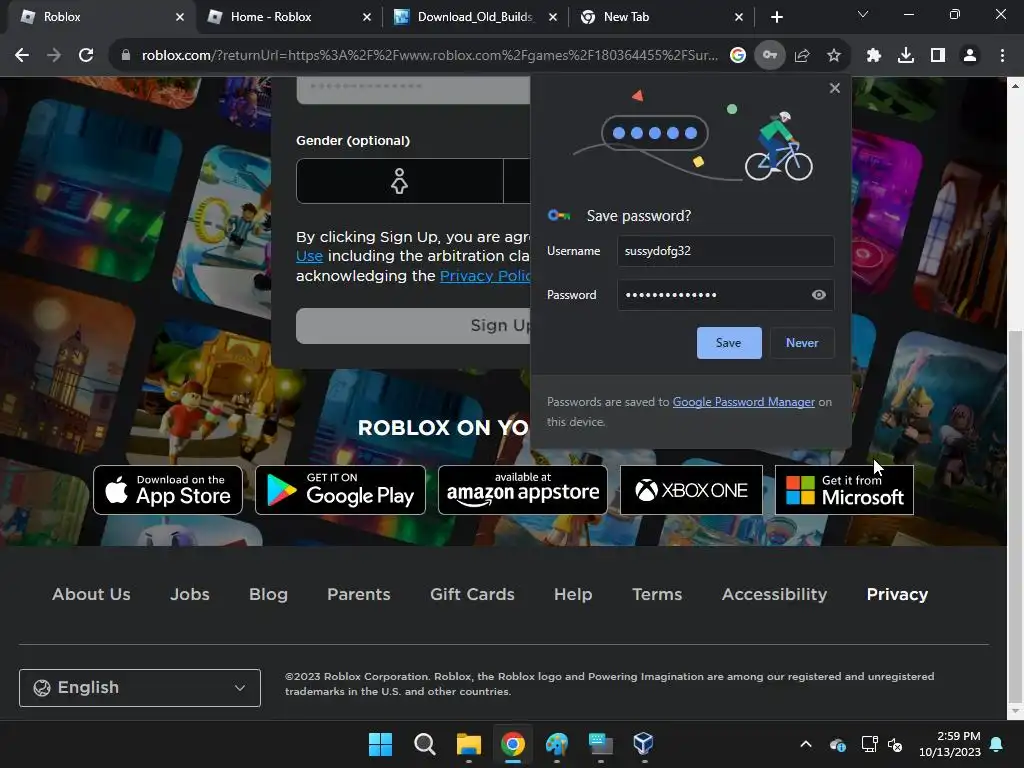Viewport: 1024px width, 768px height.
Task: Open the Parents footer link
Action: click(359, 594)
